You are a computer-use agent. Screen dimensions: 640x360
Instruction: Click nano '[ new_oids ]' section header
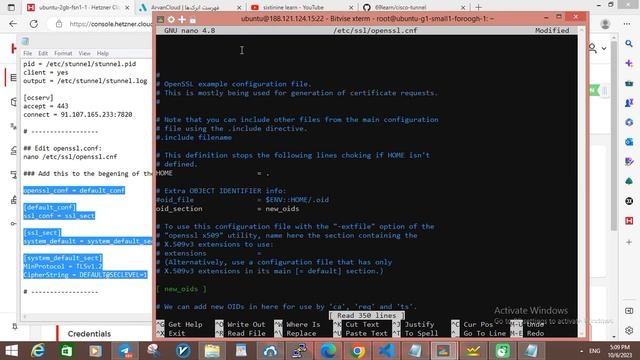point(181,289)
